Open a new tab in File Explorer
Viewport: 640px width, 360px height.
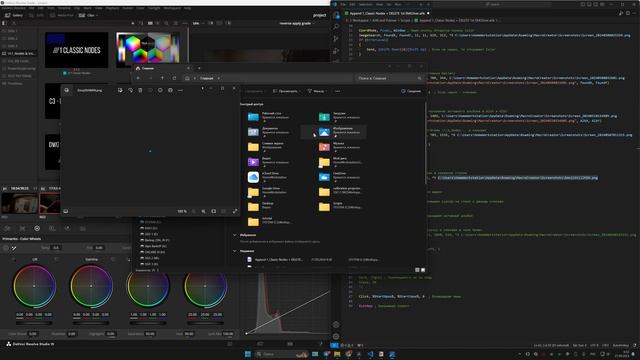click(x=199, y=68)
